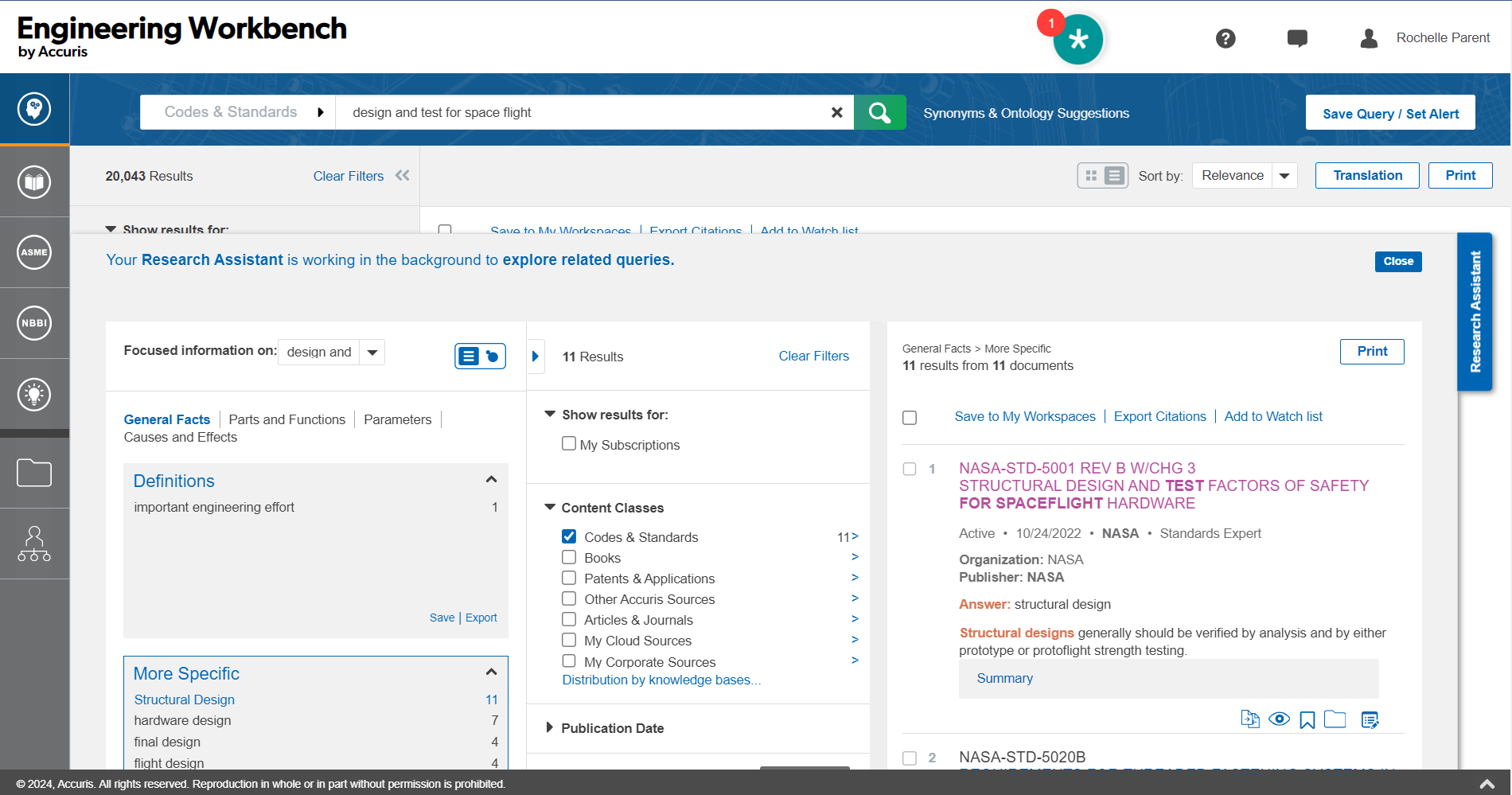Open the ASME sidebar panel

click(x=34, y=253)
